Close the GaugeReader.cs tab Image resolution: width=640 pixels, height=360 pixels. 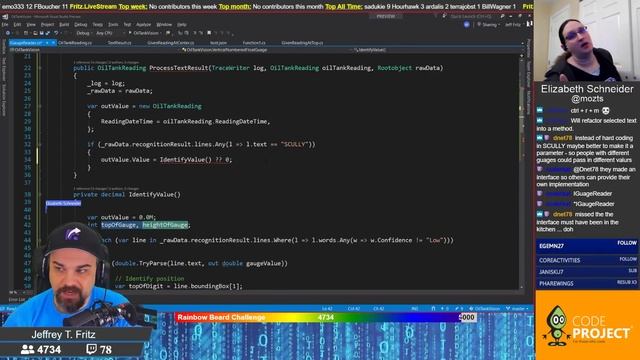[53, 43]
